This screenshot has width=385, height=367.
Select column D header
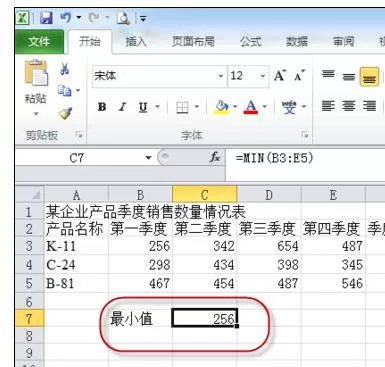[x=269, y=195]
